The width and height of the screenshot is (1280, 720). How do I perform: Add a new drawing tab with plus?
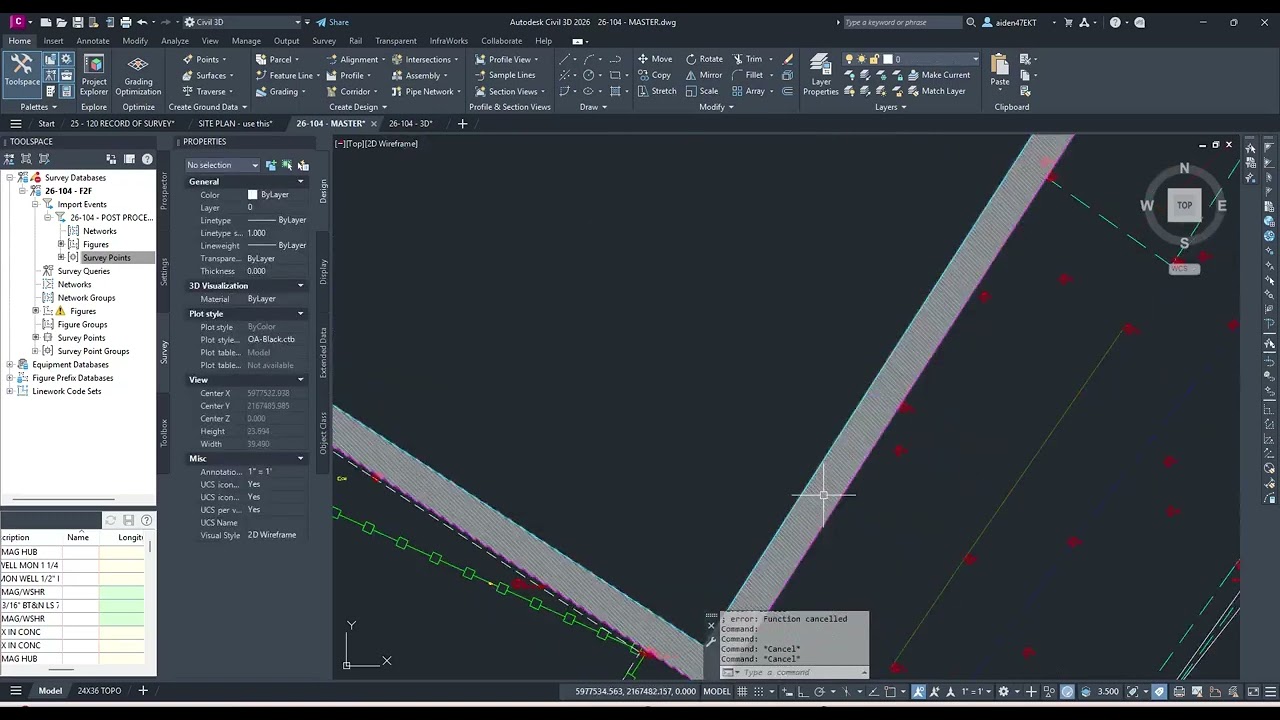coord(462,124)
